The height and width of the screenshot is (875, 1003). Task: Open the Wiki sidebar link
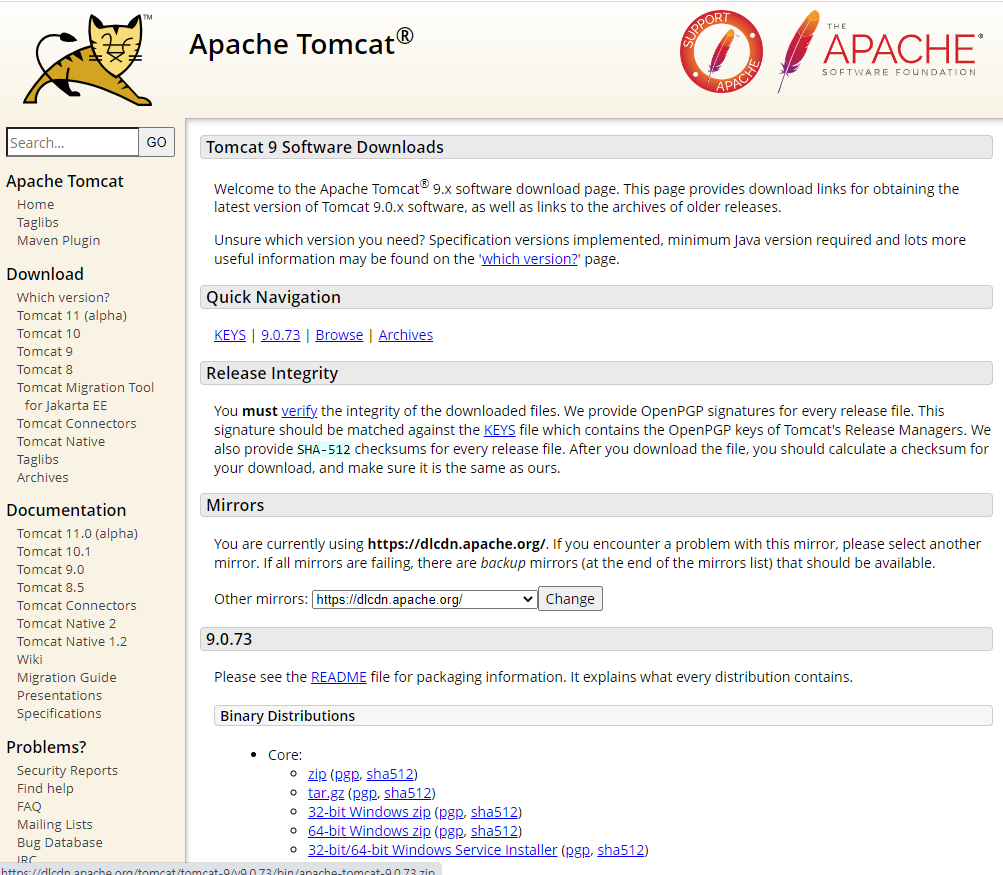29,659
